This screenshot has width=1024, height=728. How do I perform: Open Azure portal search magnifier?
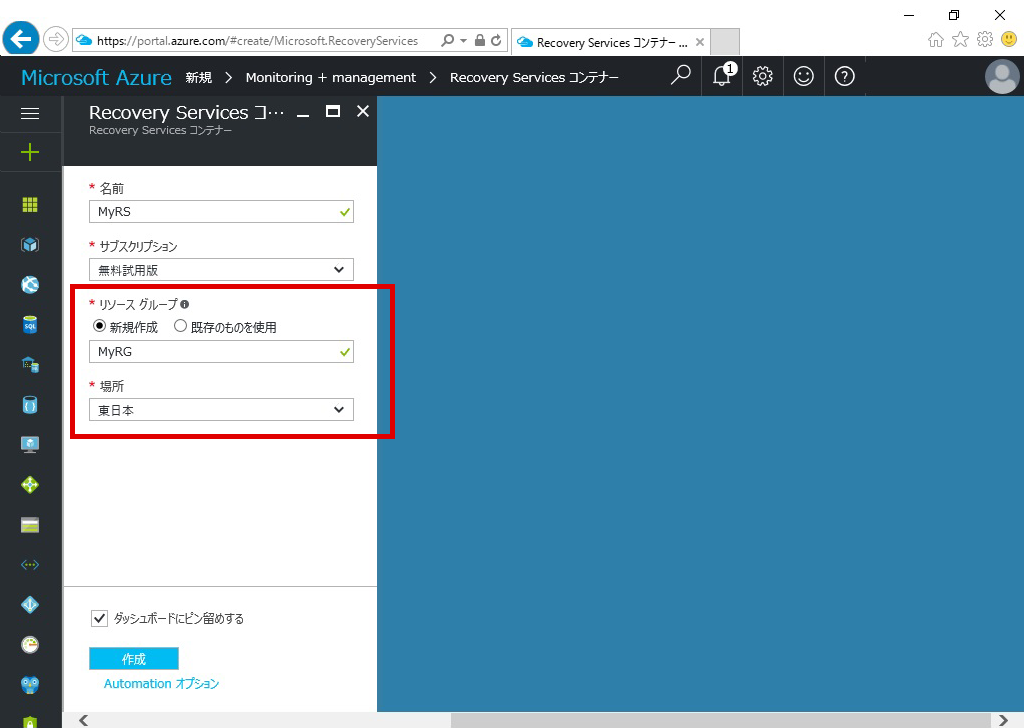(680, 76)
